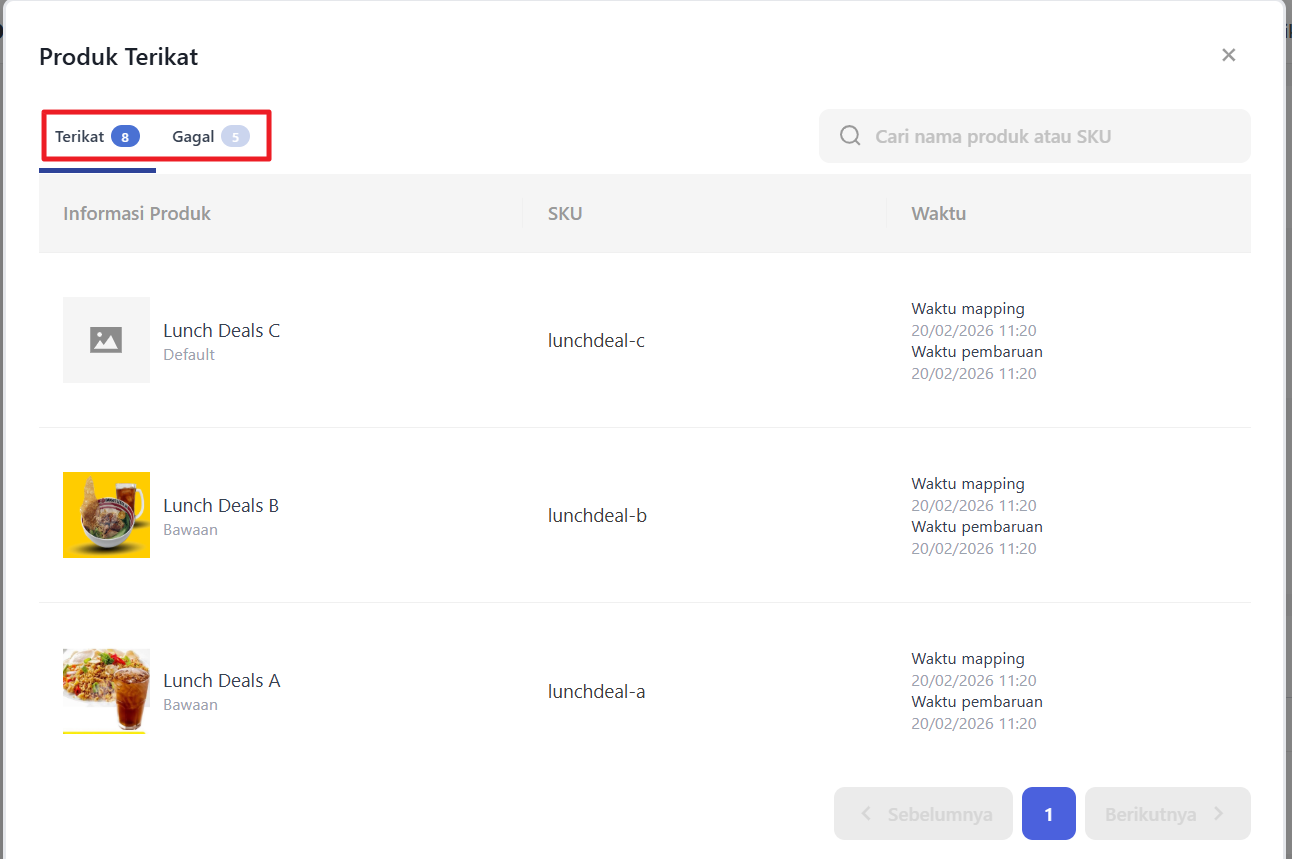The image size is (1292, 859).
Task: Select page 1 in pagination
Action: point(1048,814)
